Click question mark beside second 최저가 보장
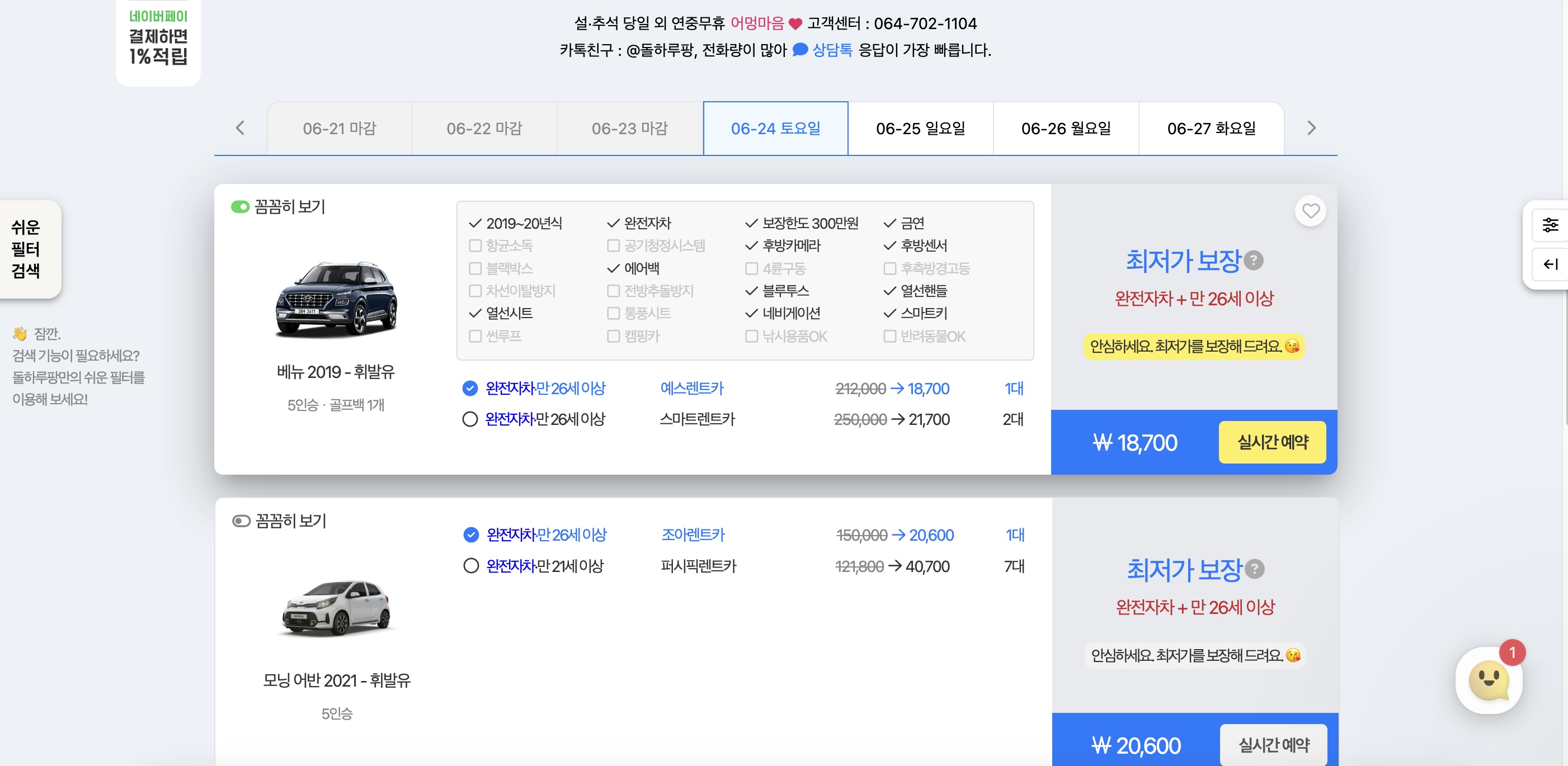The height and width of the screenshot is (766, 1568). tap(1255, 569)
